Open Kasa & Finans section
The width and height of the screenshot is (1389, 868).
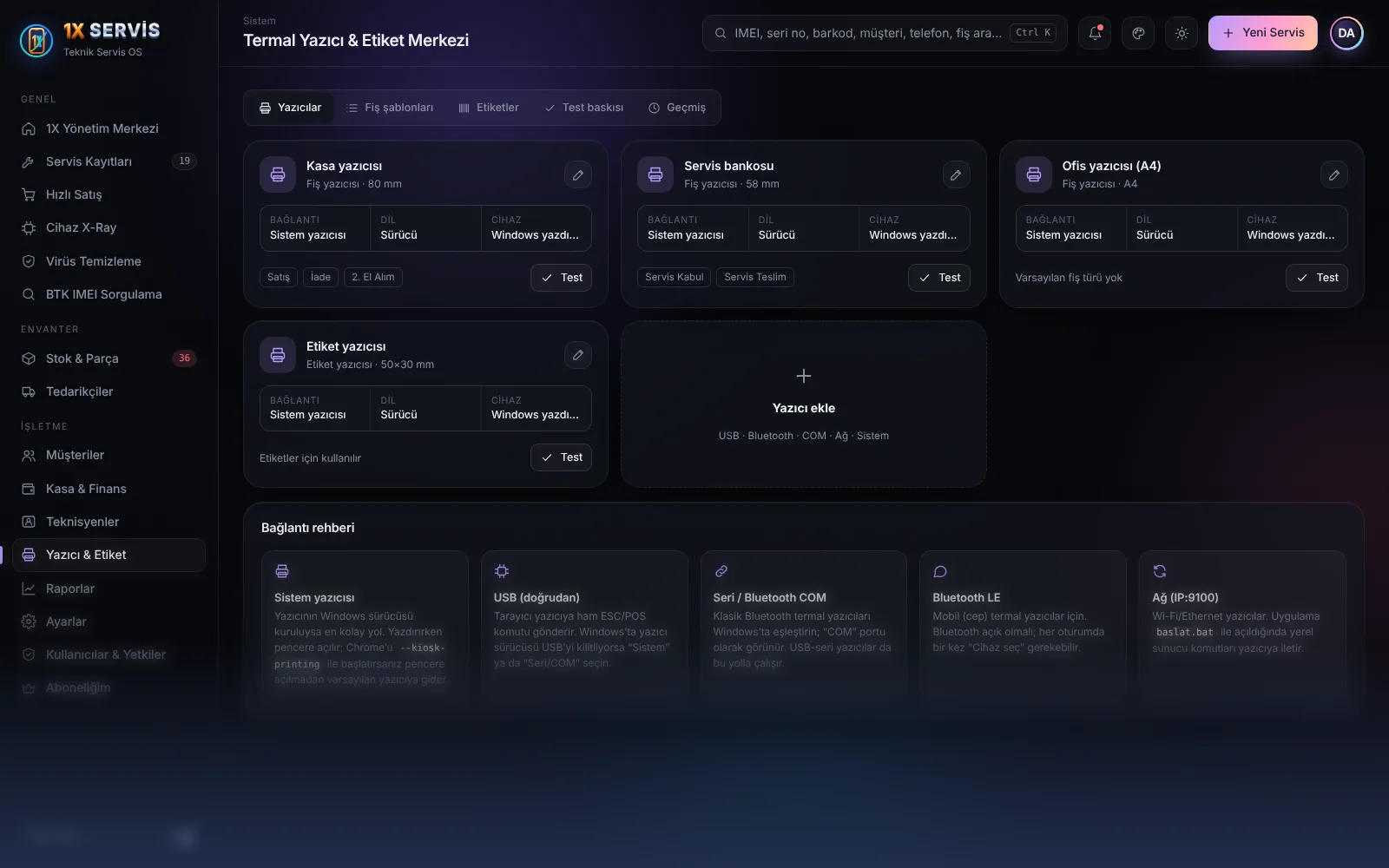[109, 489]
